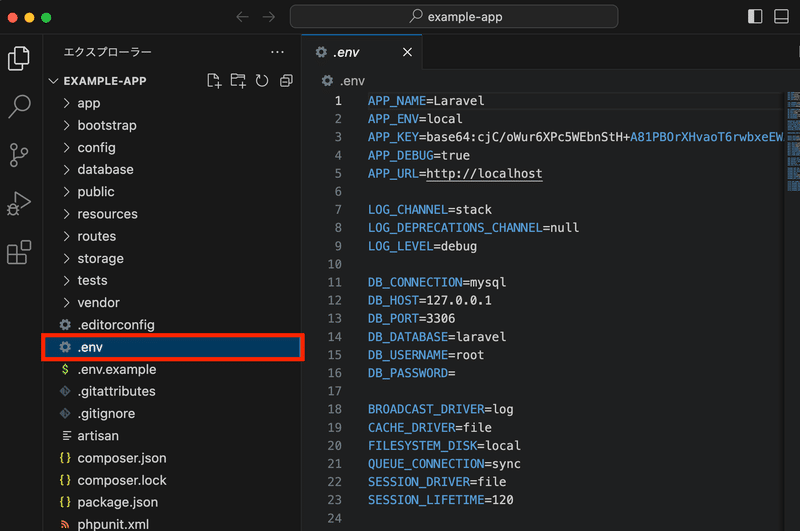The image size is (800, 531).
Task: Click the BROADCAST_DRIVER=log line
Action: coord(440,409)
